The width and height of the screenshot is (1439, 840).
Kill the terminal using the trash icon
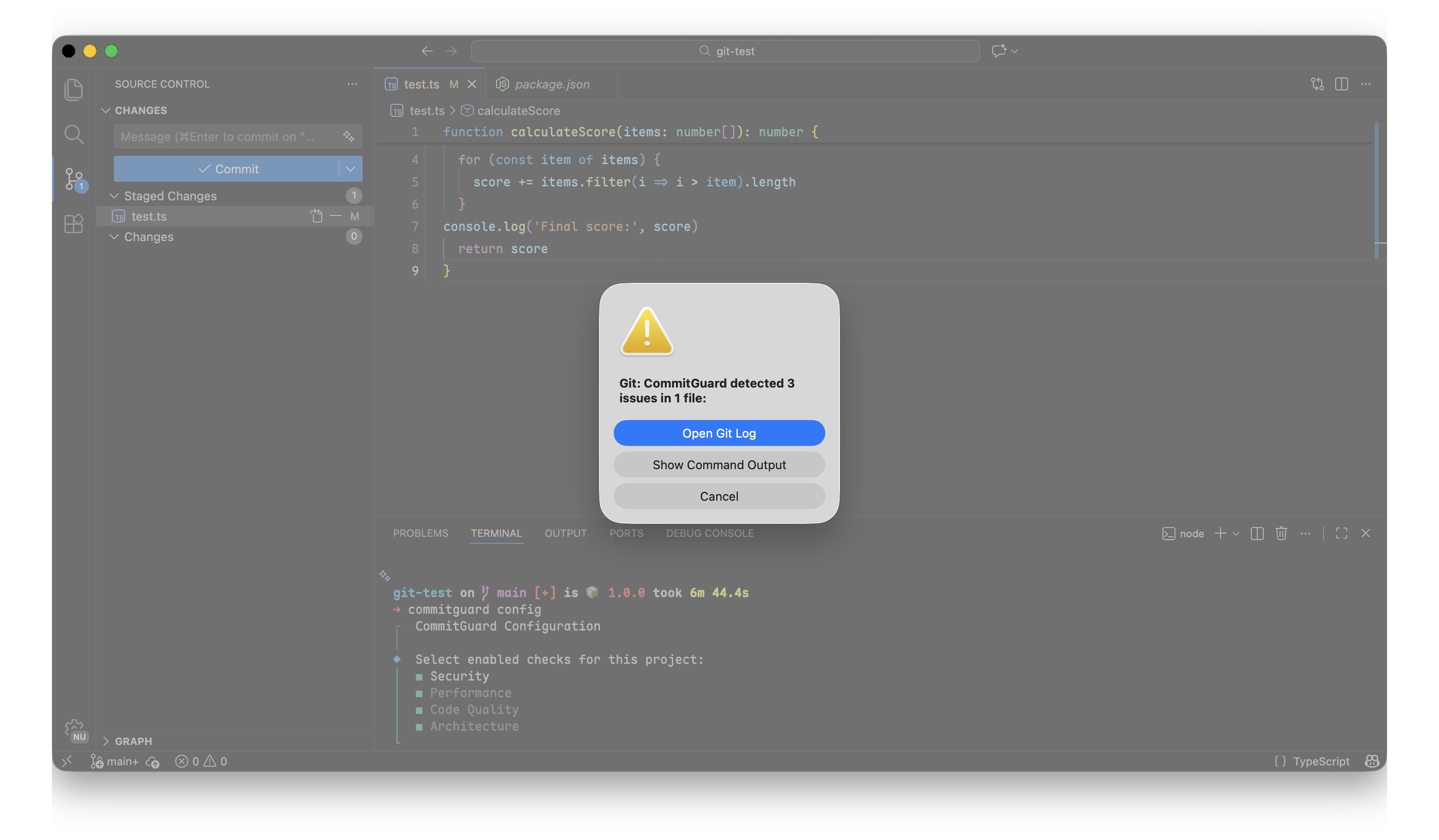[1281, 533]
